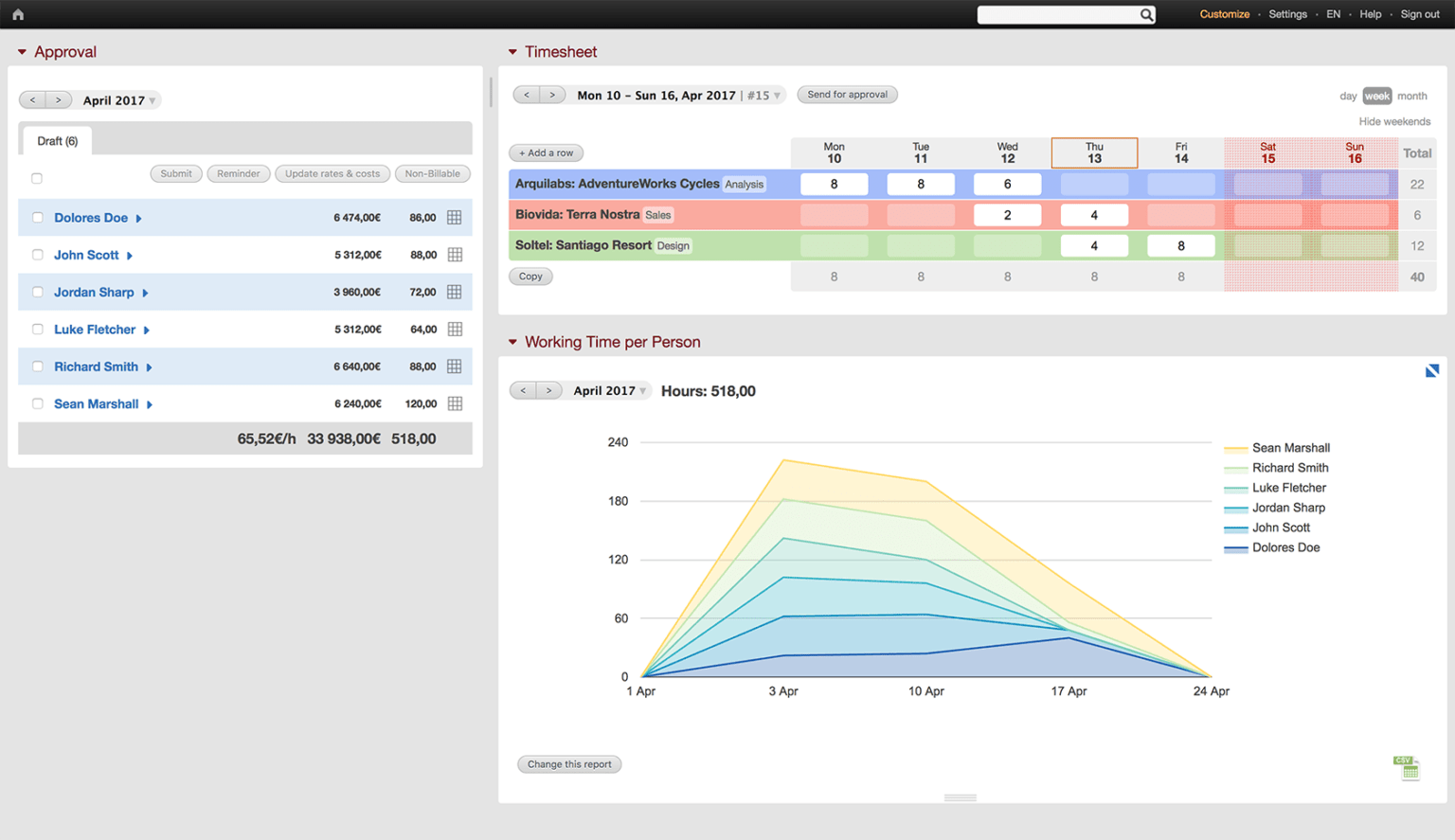Check the checkbox next to Luke Fletcher
This screenshot has height=840, width=1455.
tap(37, 329)
